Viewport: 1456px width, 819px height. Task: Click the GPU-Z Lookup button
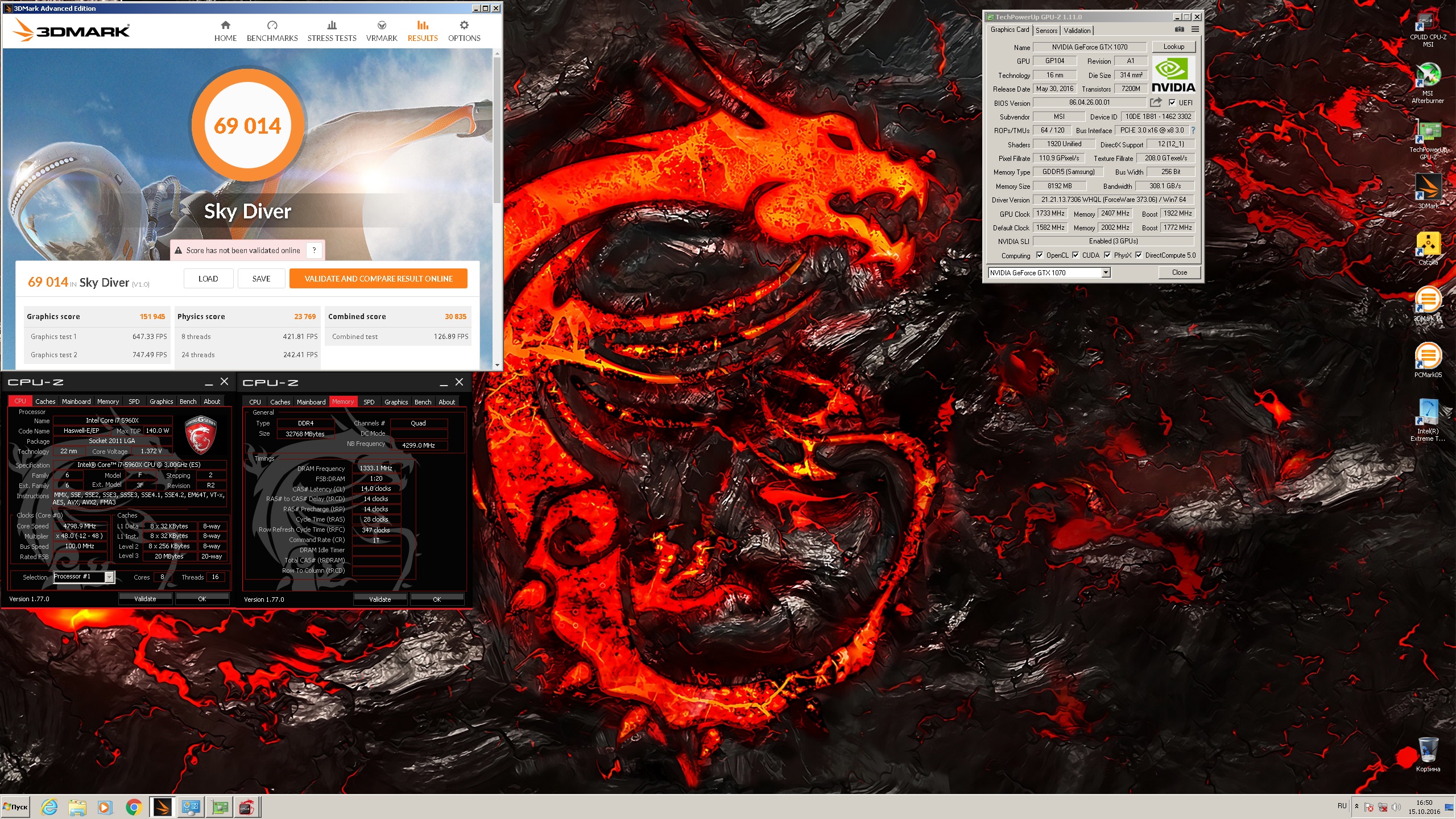(1173, 47)
